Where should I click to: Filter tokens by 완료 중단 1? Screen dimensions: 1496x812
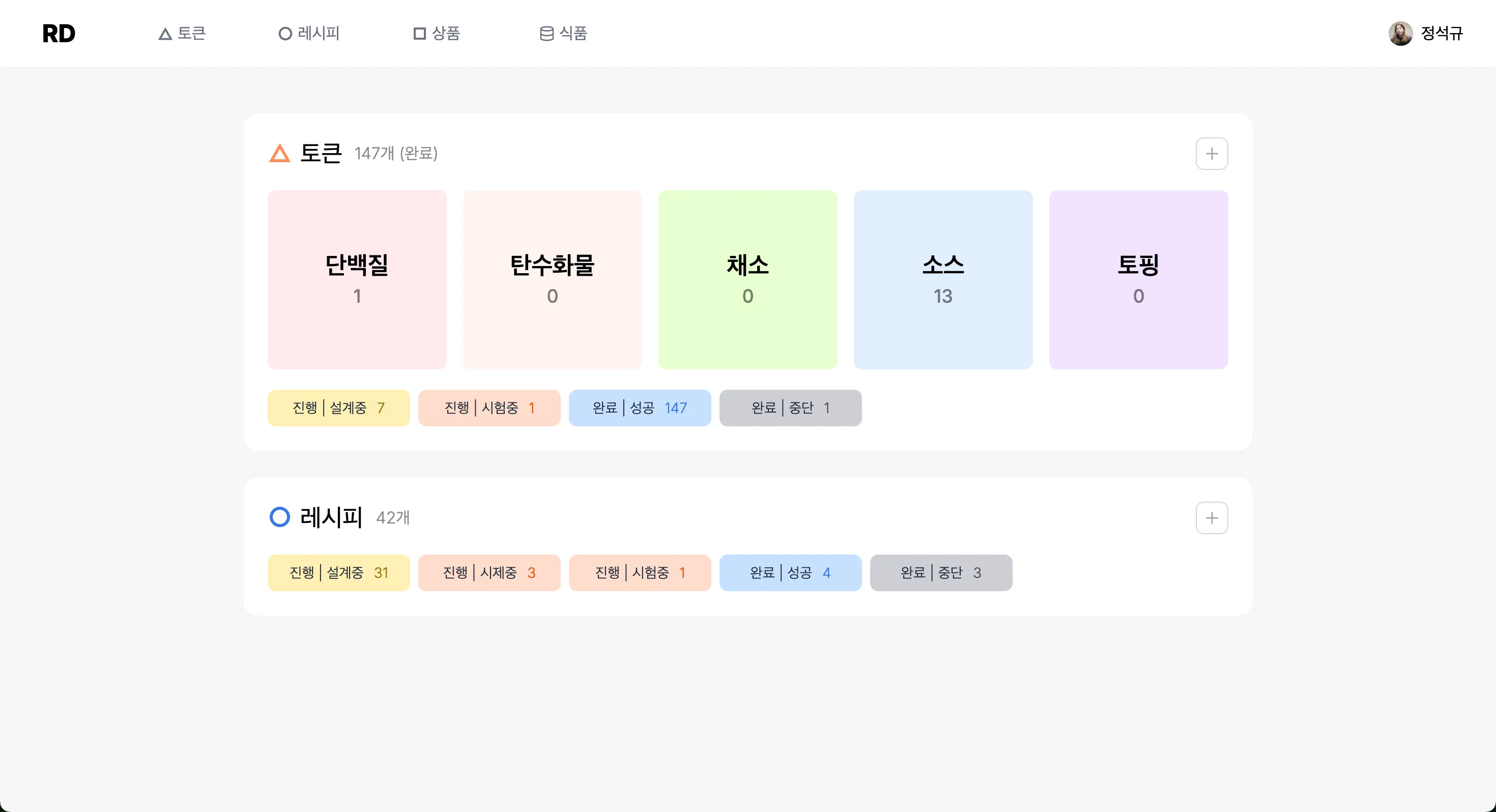[790, 408]
